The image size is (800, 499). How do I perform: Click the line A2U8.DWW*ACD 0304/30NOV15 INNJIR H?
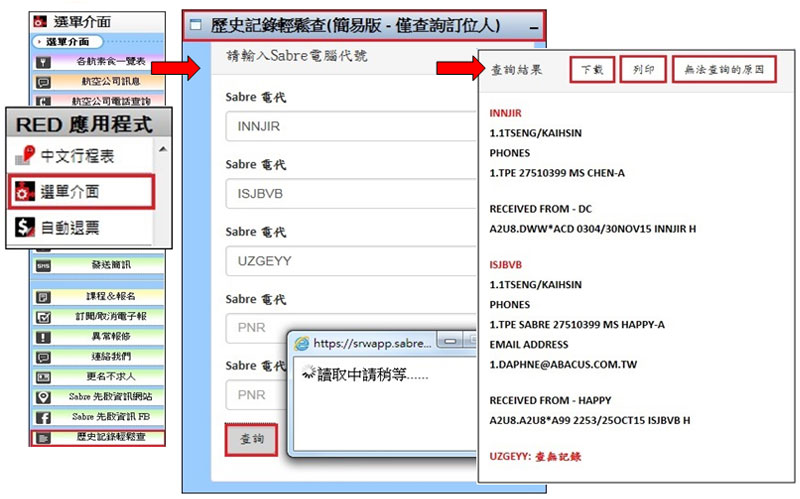click(x=592, y=229)
